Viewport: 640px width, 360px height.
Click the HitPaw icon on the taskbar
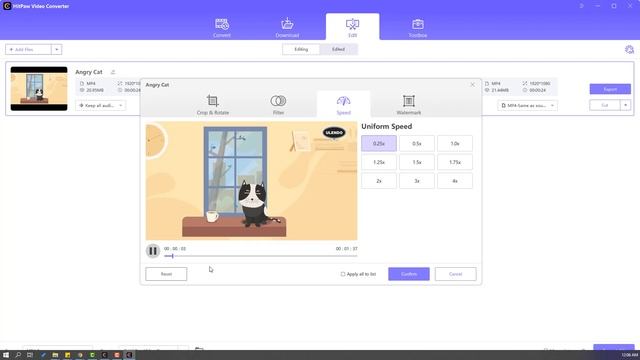[129, 355]
